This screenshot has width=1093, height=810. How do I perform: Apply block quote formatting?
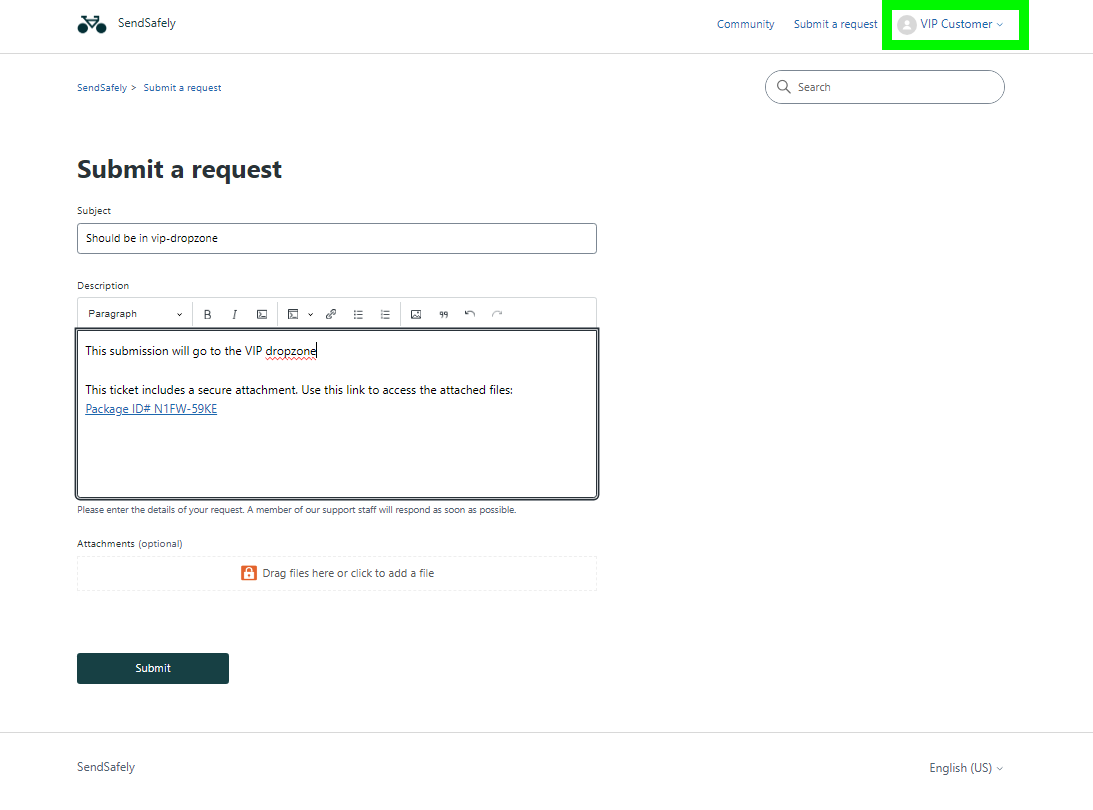click(x=443, y=314)
